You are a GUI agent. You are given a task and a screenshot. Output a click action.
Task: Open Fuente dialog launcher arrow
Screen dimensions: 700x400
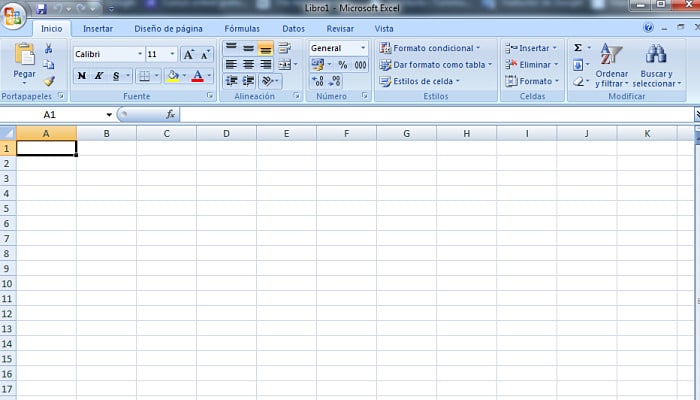[210, 96]
